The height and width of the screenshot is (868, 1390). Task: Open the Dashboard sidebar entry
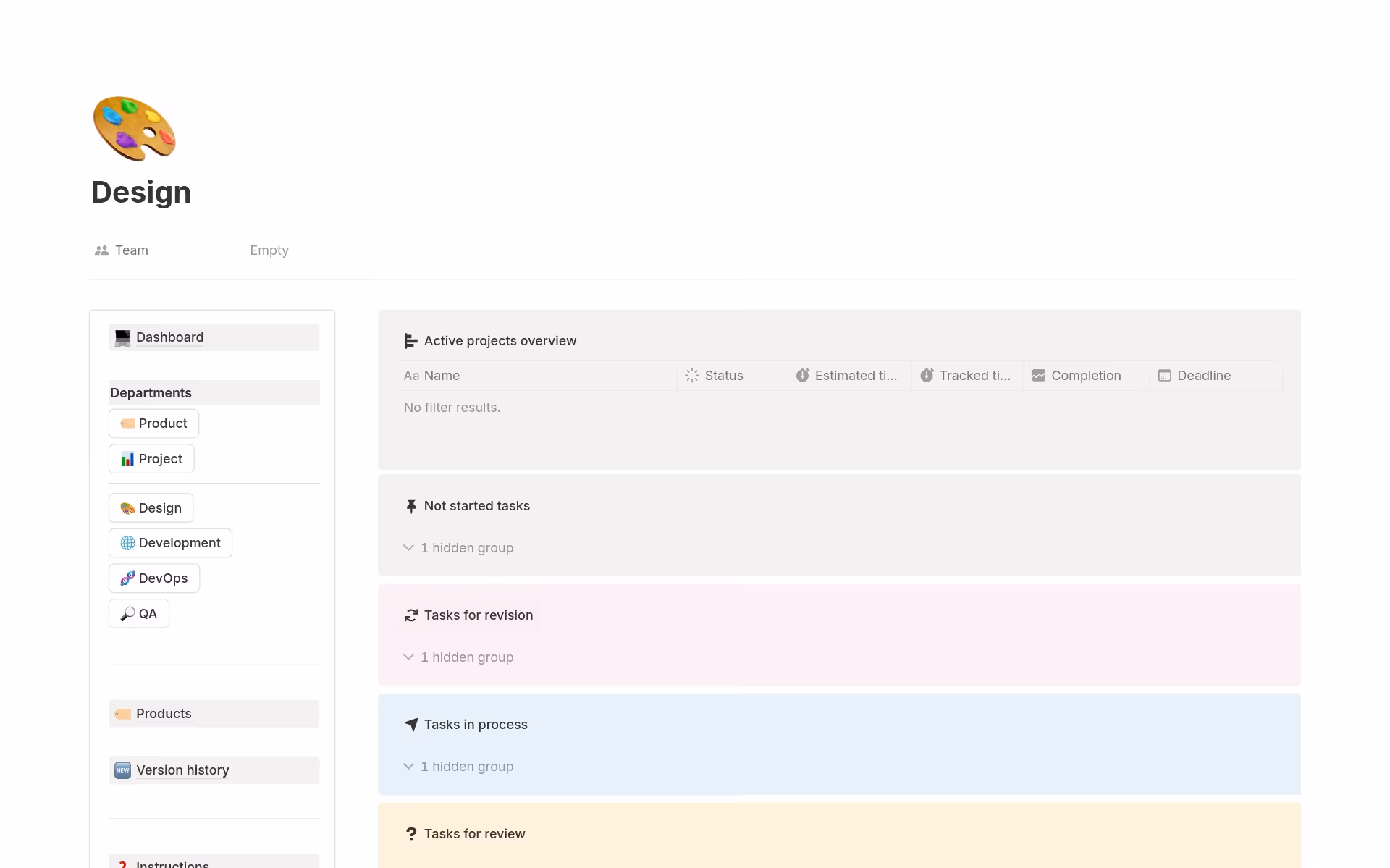coord(169,337)
